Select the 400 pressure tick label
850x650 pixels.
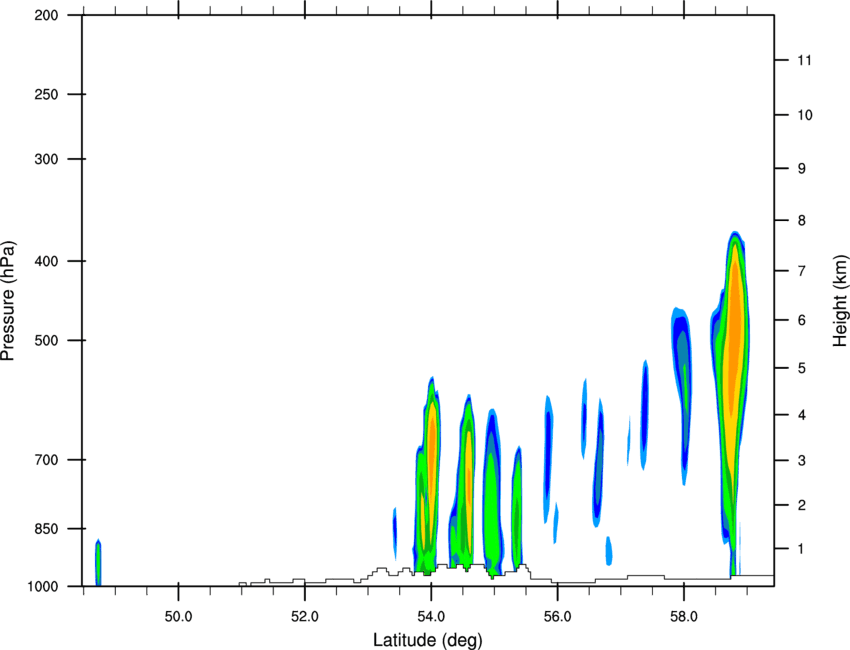pos(46,261)
